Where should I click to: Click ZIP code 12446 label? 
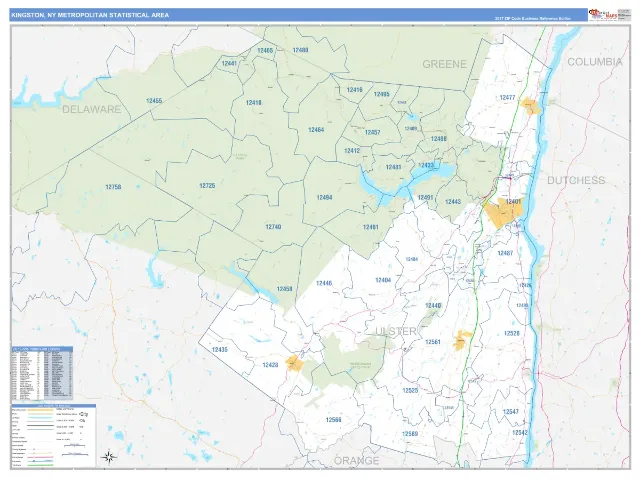[x=324, y=283]
